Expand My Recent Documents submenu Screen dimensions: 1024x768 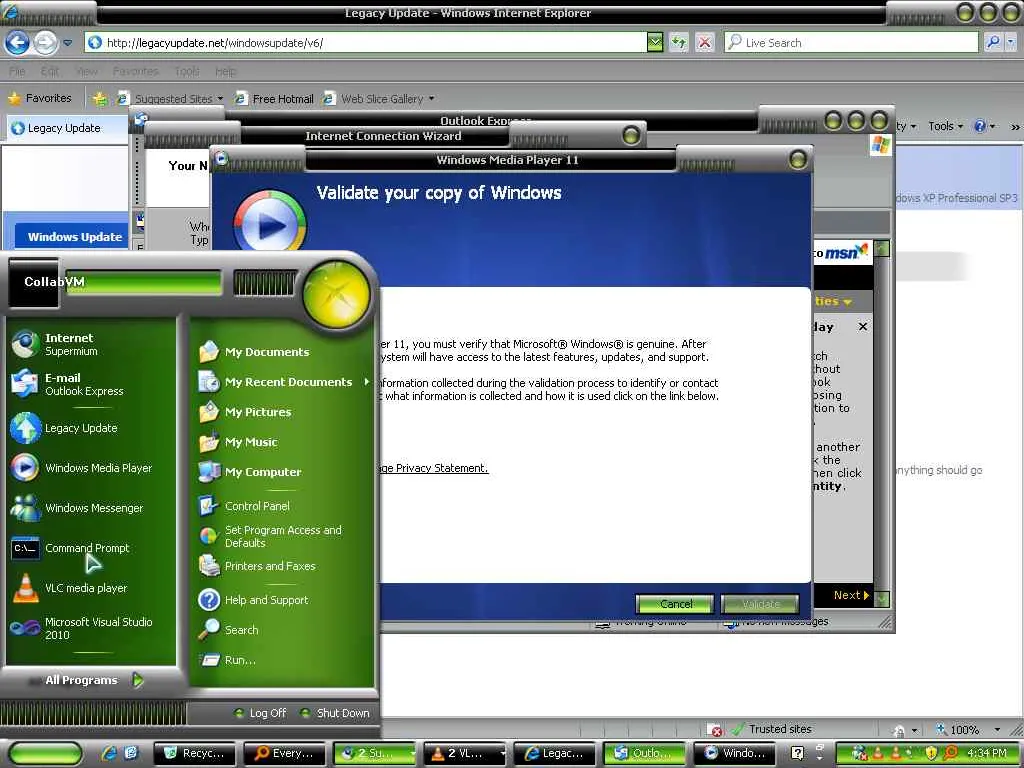[x=282, y=382]
